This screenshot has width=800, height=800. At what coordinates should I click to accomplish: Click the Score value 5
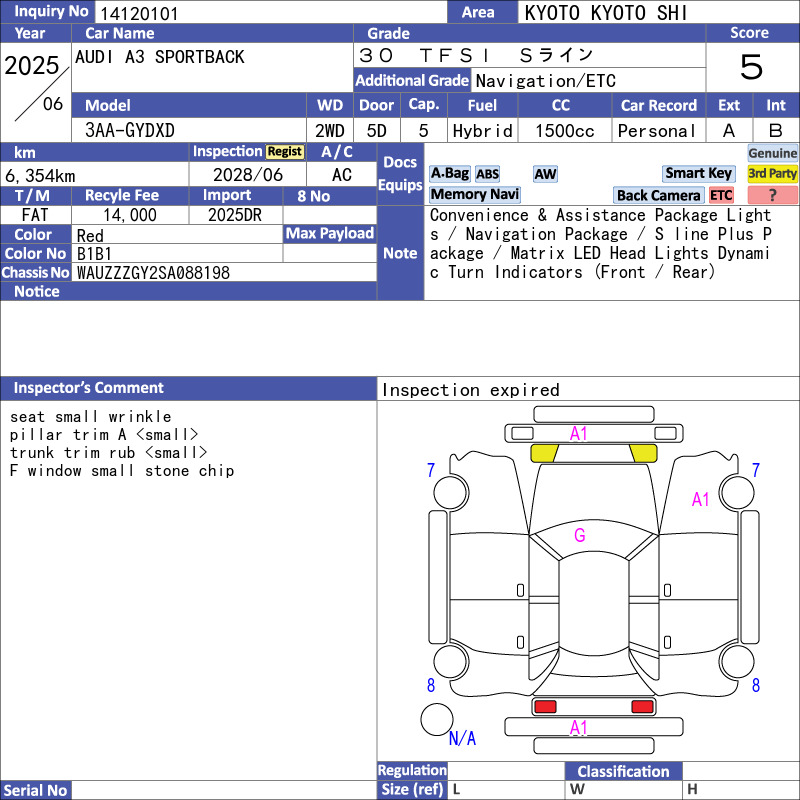(x=751, y=67)
